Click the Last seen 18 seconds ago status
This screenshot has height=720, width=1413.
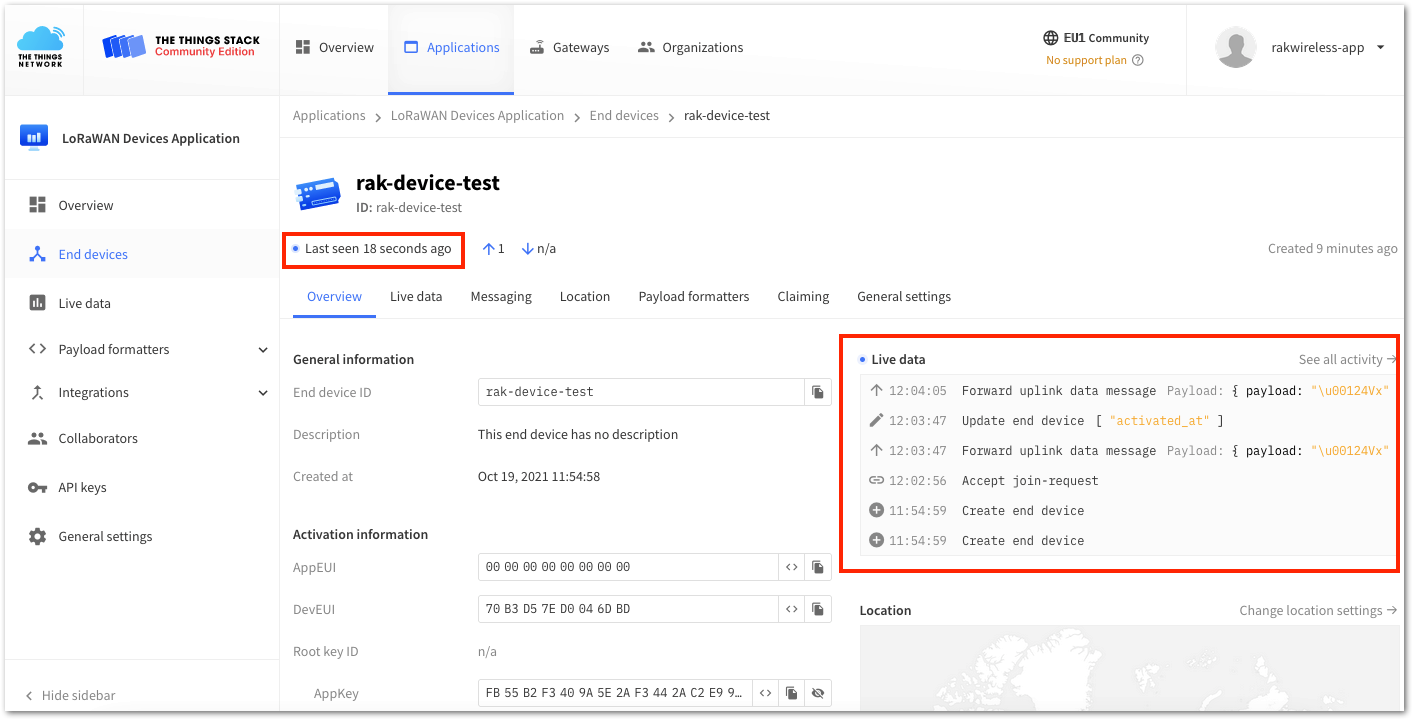372,248
